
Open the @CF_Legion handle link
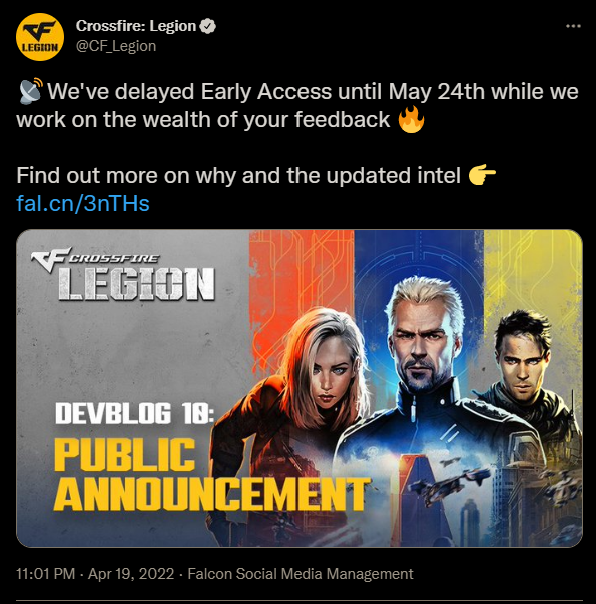click(x=116, y=46)
